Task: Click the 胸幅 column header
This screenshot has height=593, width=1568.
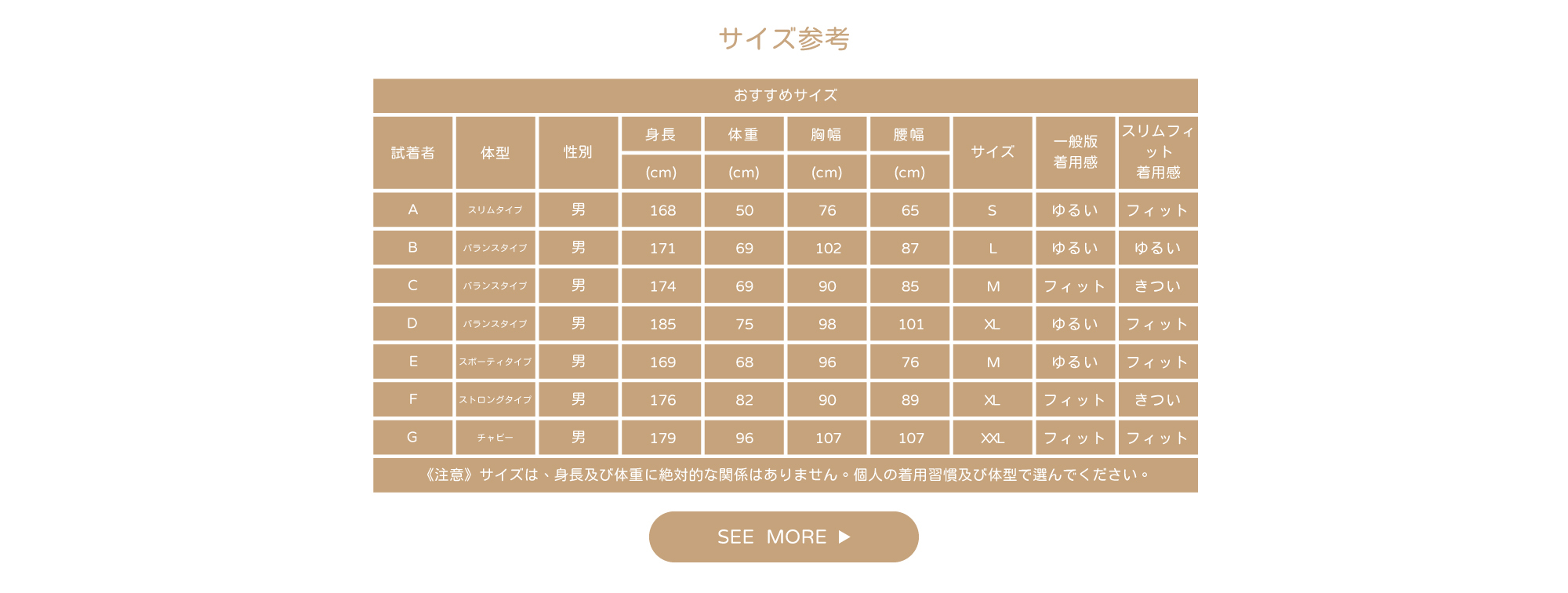Action: (x=826, y=134)
